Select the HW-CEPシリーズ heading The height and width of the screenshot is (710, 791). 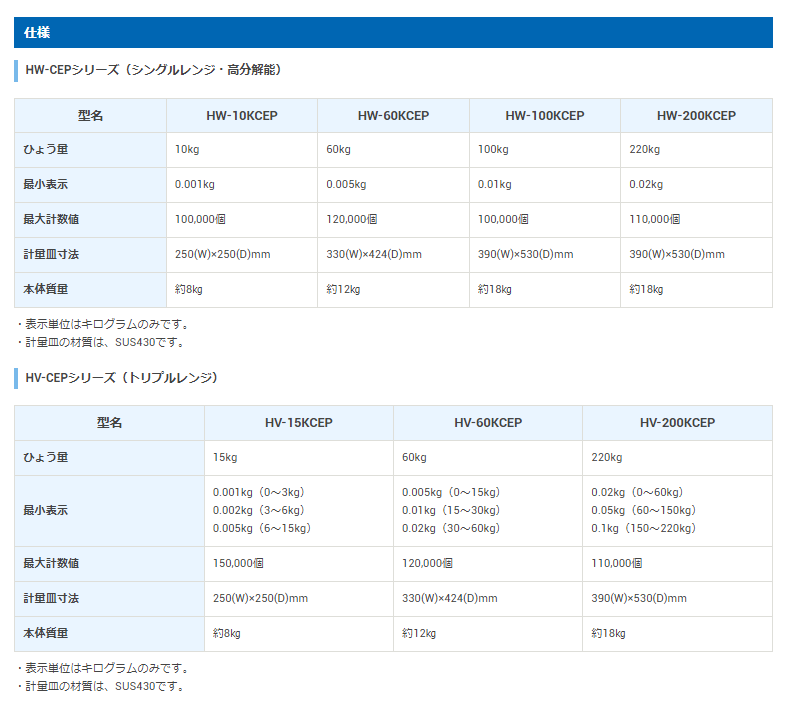pyautogui.click(x=153, y=70)
